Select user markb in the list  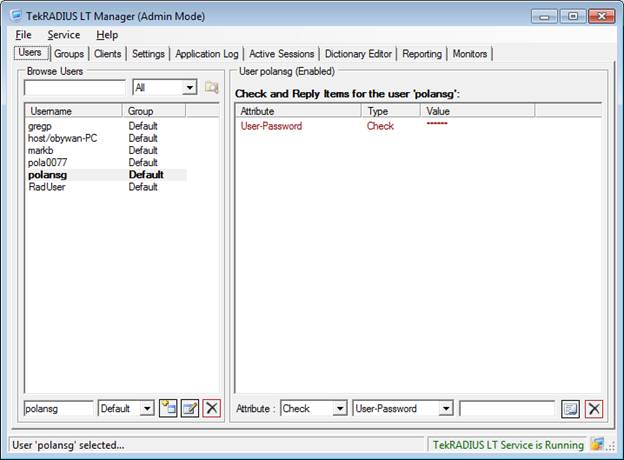[105, 150]
